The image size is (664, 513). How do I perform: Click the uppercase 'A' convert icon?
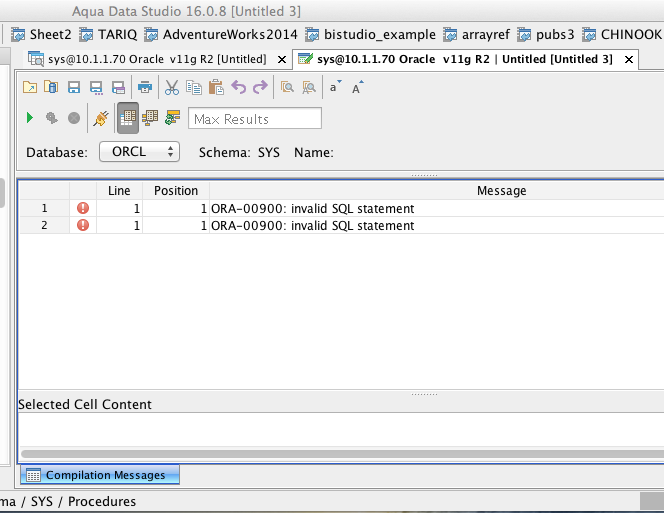pyautogui.click(x=357, y=87)
